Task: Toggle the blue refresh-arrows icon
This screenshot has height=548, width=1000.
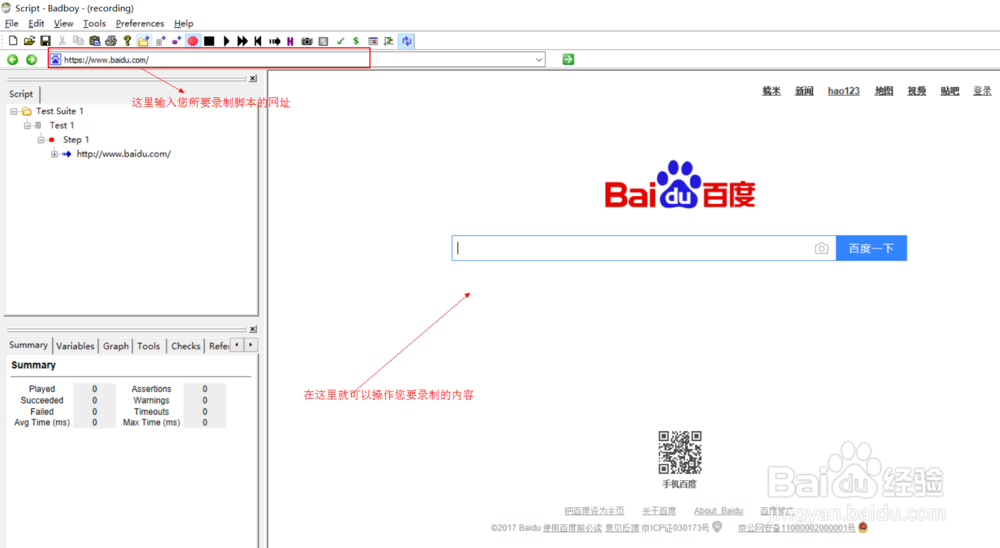Action: coord(406,41)
